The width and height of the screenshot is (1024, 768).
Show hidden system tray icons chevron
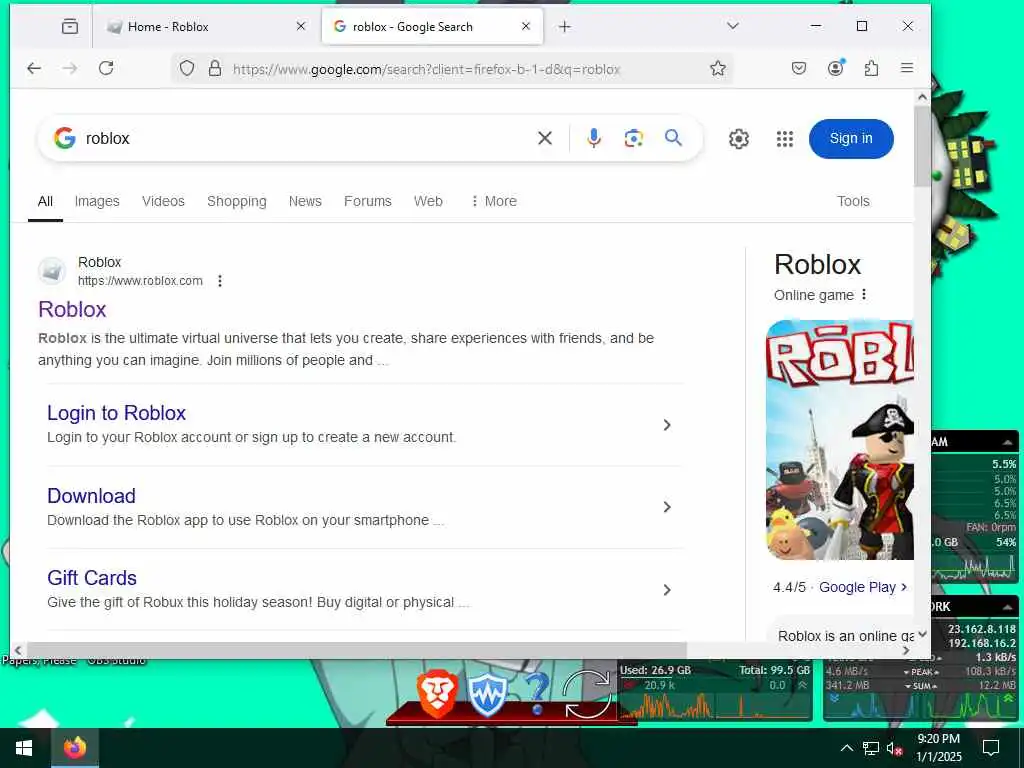[846, 748]
